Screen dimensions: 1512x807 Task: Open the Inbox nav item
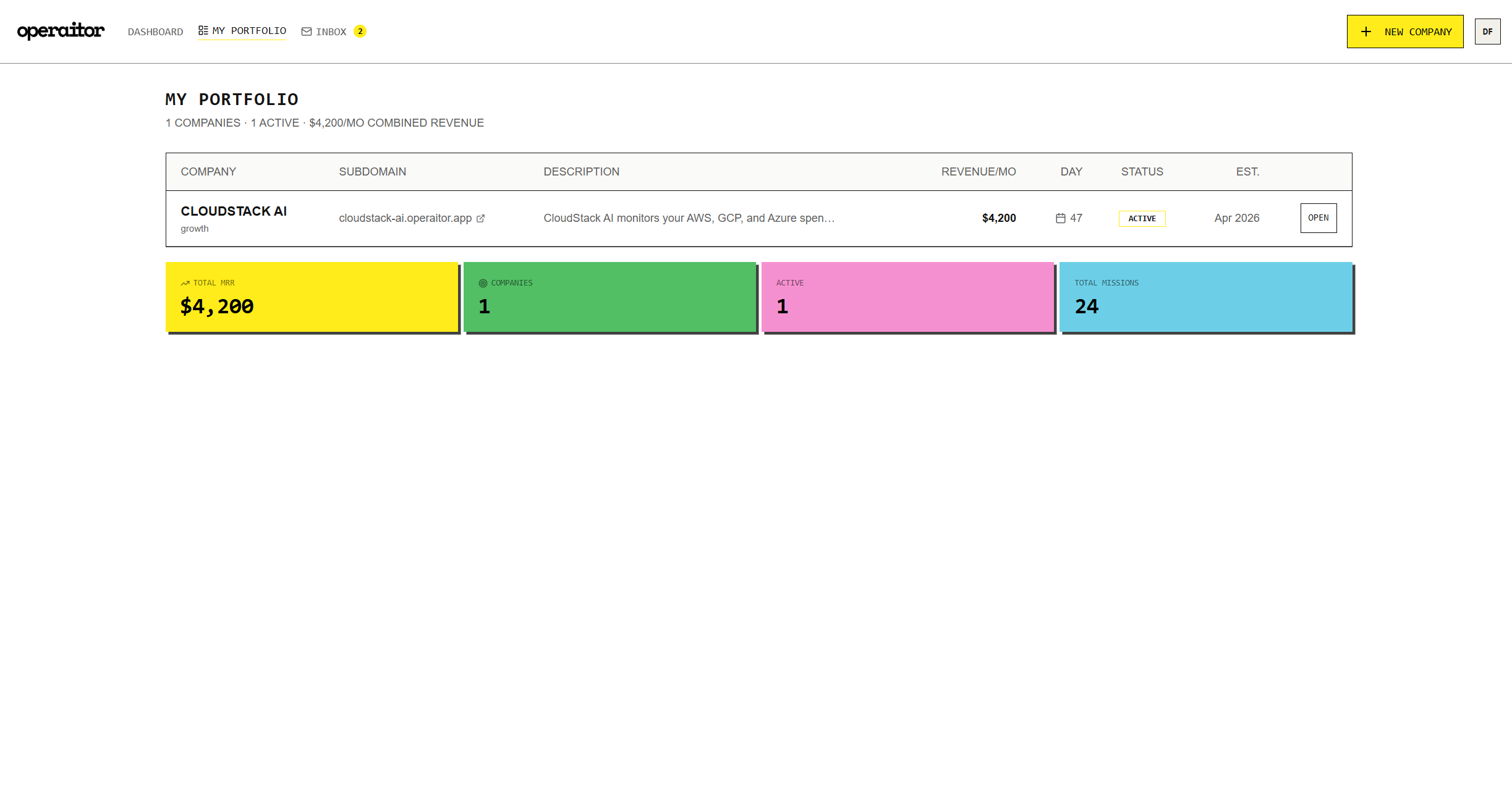[334, 32]
